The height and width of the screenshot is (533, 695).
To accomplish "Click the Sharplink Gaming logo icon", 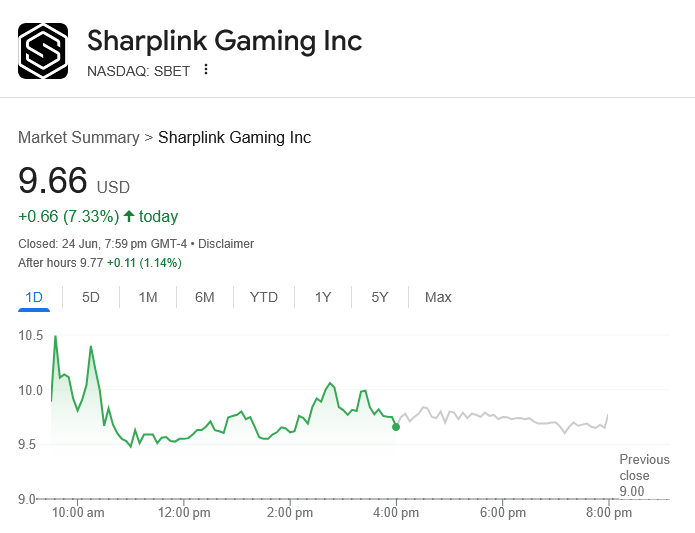I will coord(43,51).
